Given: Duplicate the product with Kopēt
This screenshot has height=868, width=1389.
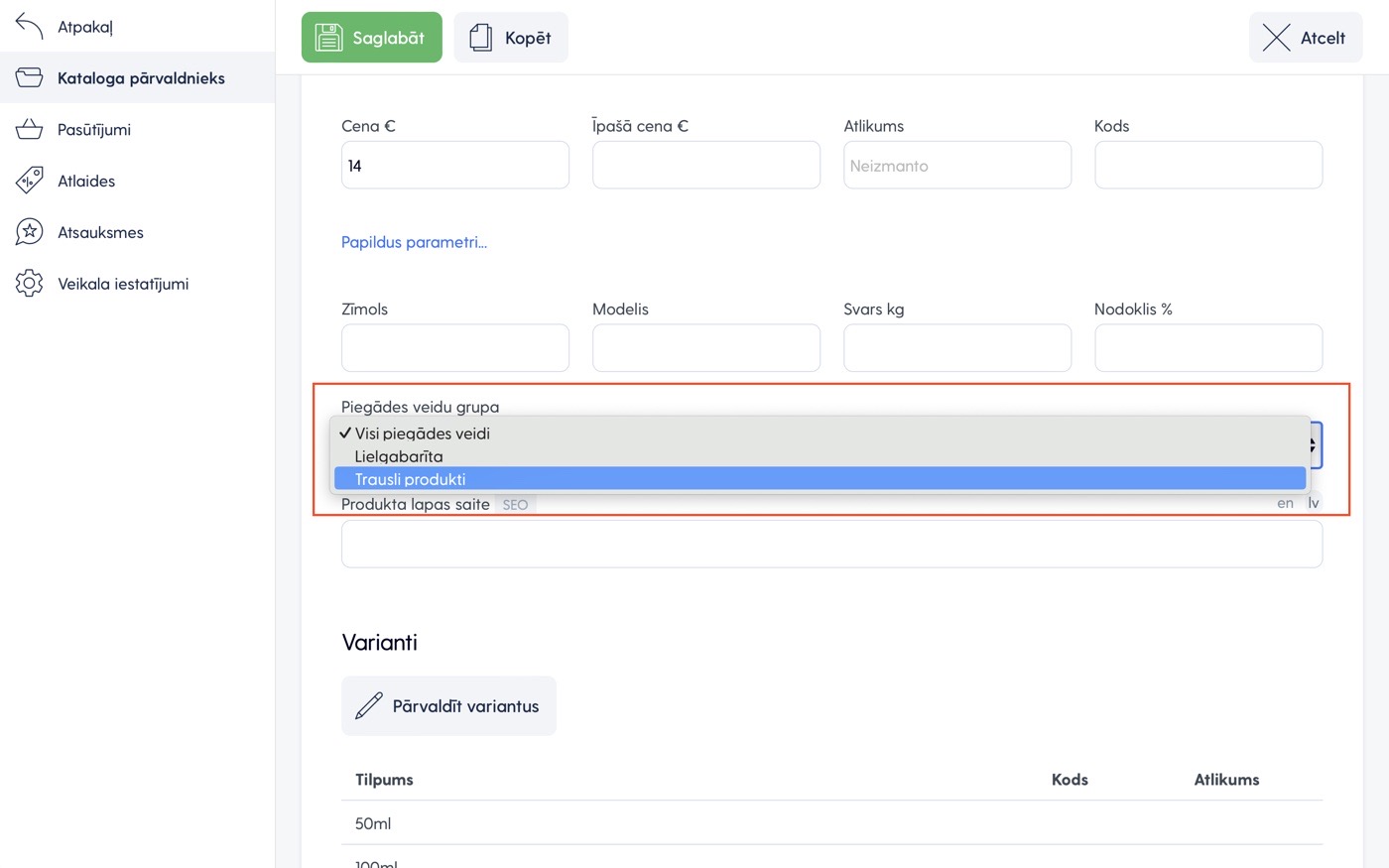Looking at the screenshot, I should coord(511,38).
